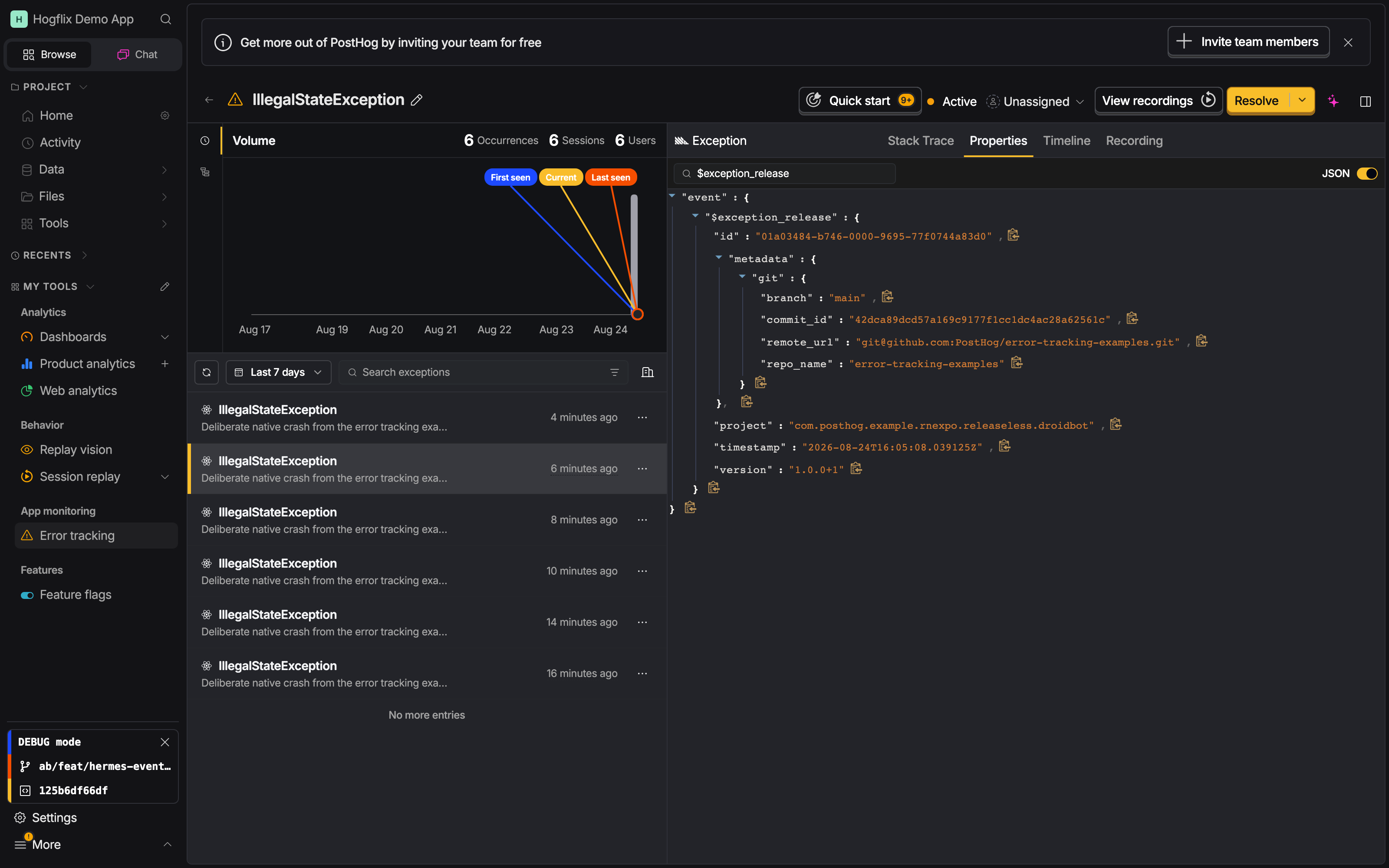1389x868 pixels.
Task: Resolve the IllegalStateException issue
Action: (x=1257, y=100)
